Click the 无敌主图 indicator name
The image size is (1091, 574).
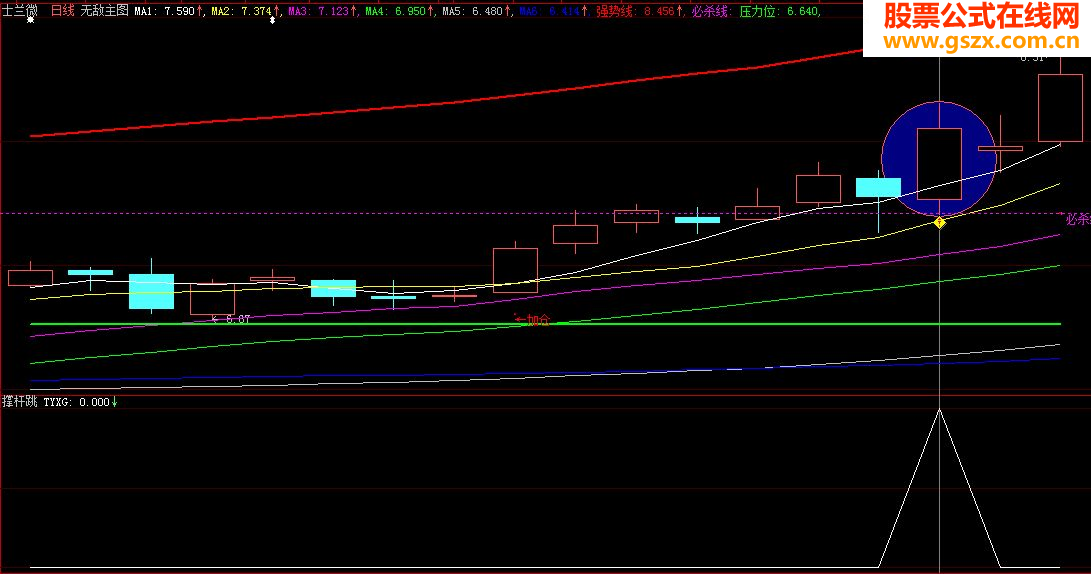tap(104, 10)
